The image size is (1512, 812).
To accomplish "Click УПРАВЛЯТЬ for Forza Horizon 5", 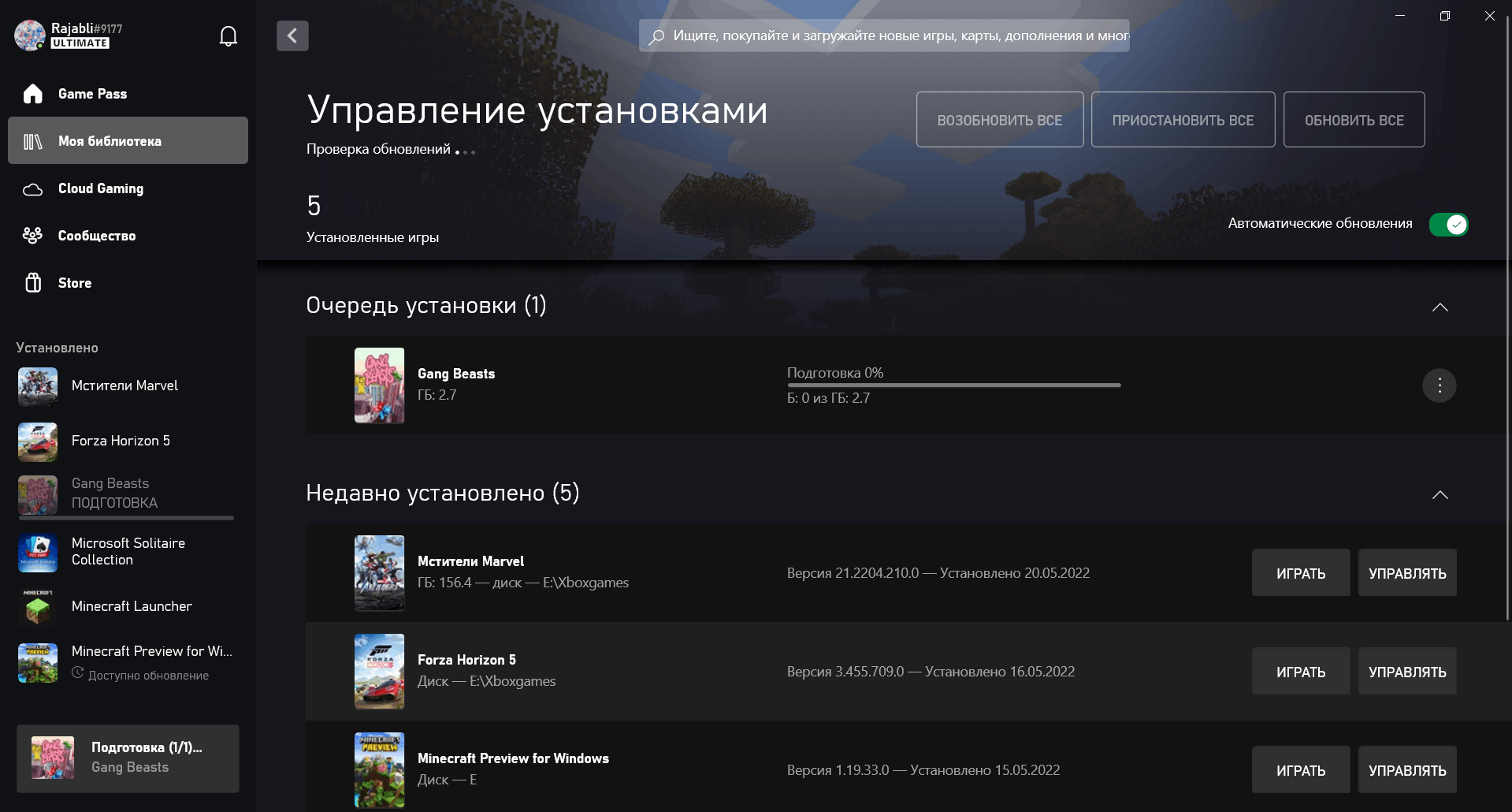I will click(x=1407, y=672).
